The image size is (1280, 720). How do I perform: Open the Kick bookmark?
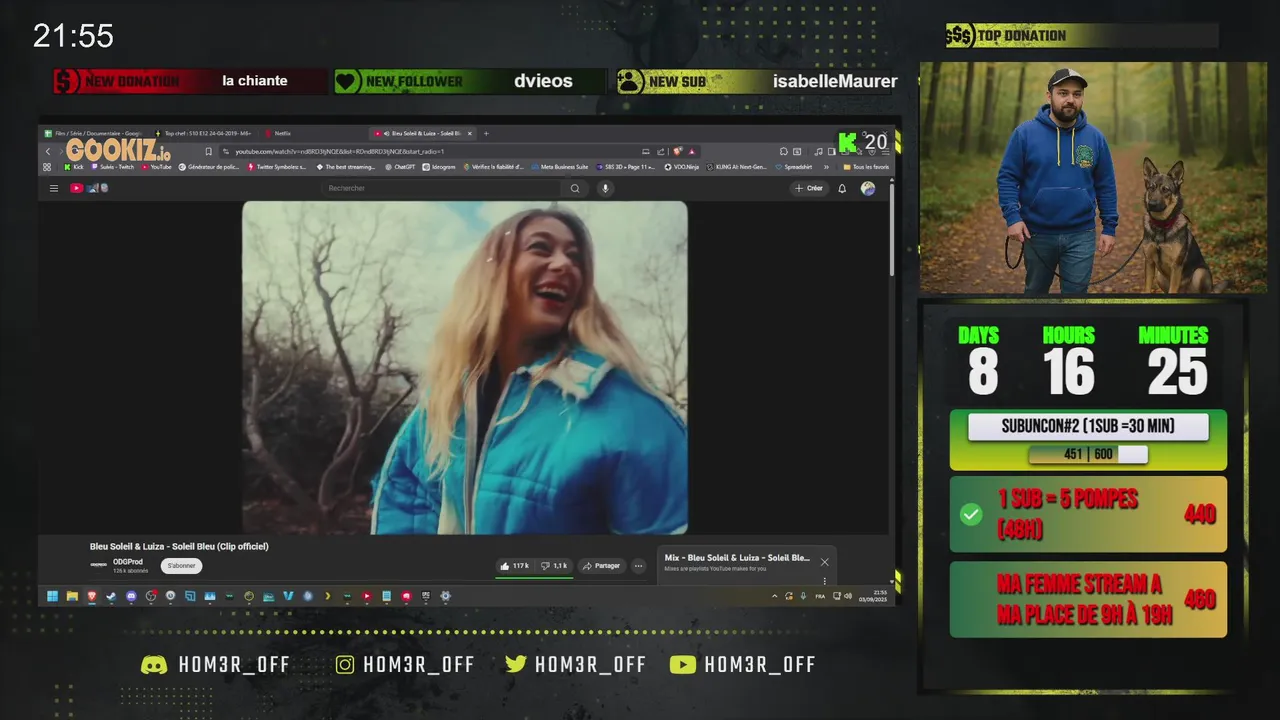[x=74, y=167]
